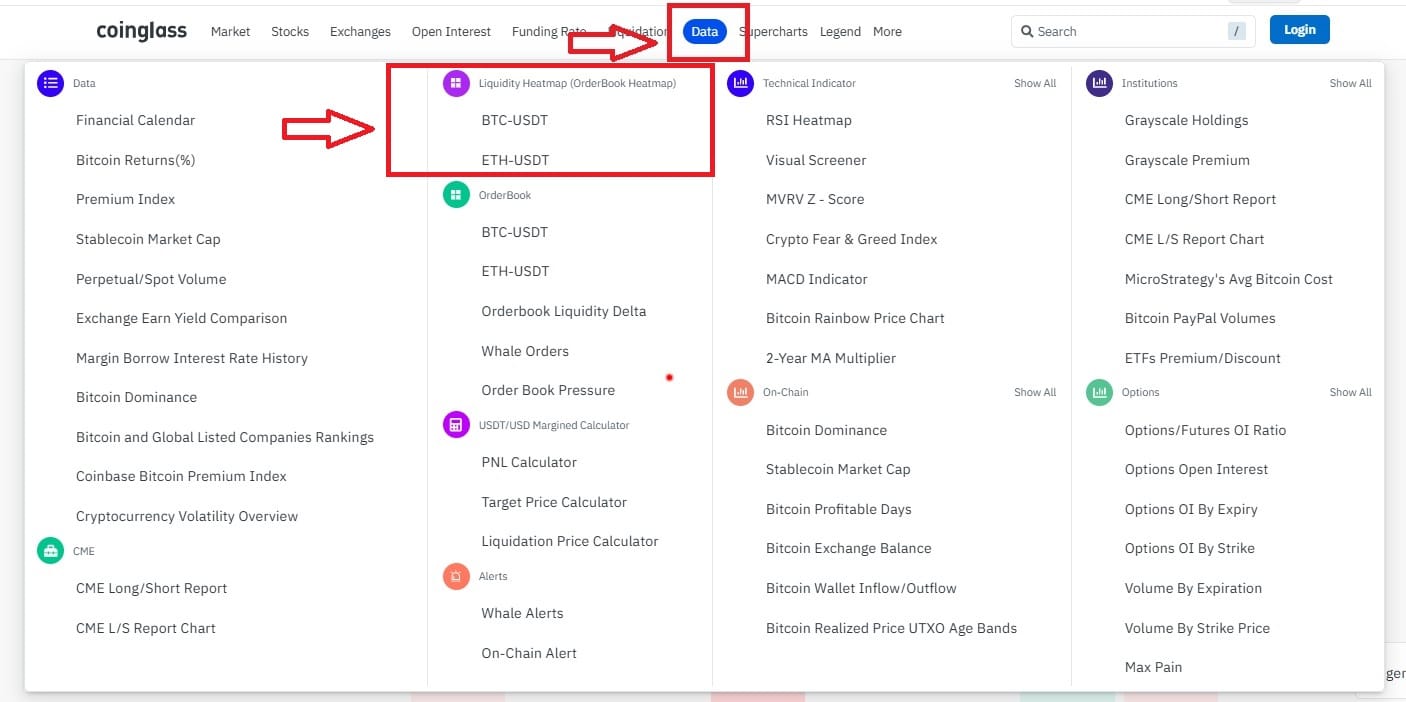Click the OrderBook category icon
Screen dimensions: 1406x702
(456, 195)
